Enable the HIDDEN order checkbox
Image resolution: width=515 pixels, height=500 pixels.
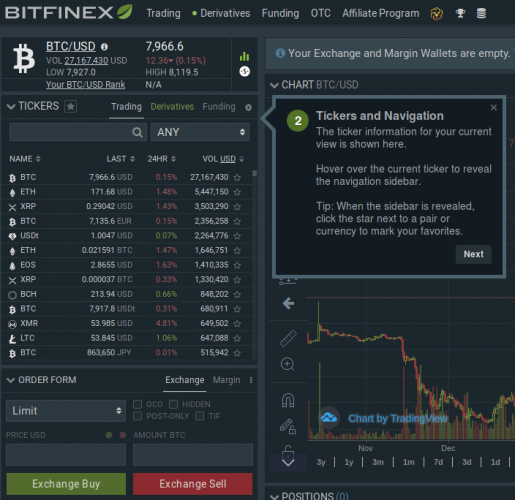point(173,404)
